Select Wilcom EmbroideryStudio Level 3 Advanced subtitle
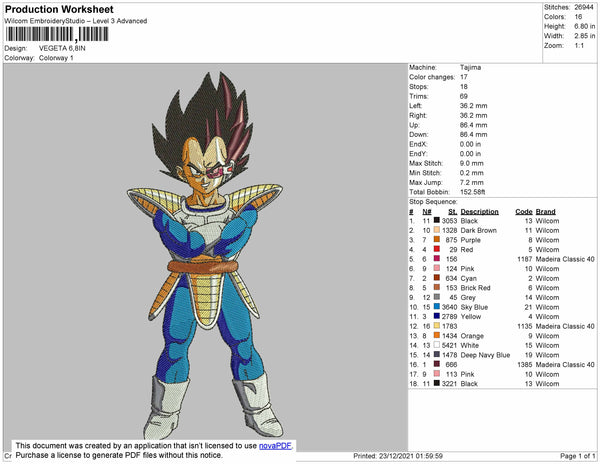The image size is (600, 464). tap(76, 21)
